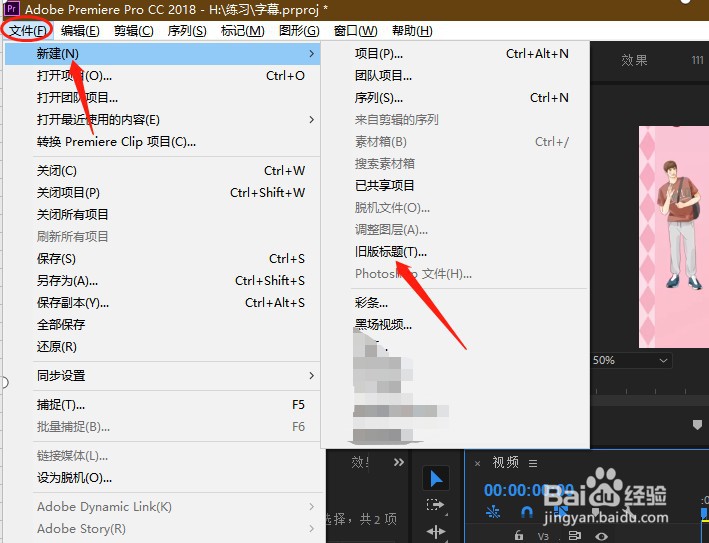
Task: Open the 编辑(E) menu
Action: [x=80, y=31]
